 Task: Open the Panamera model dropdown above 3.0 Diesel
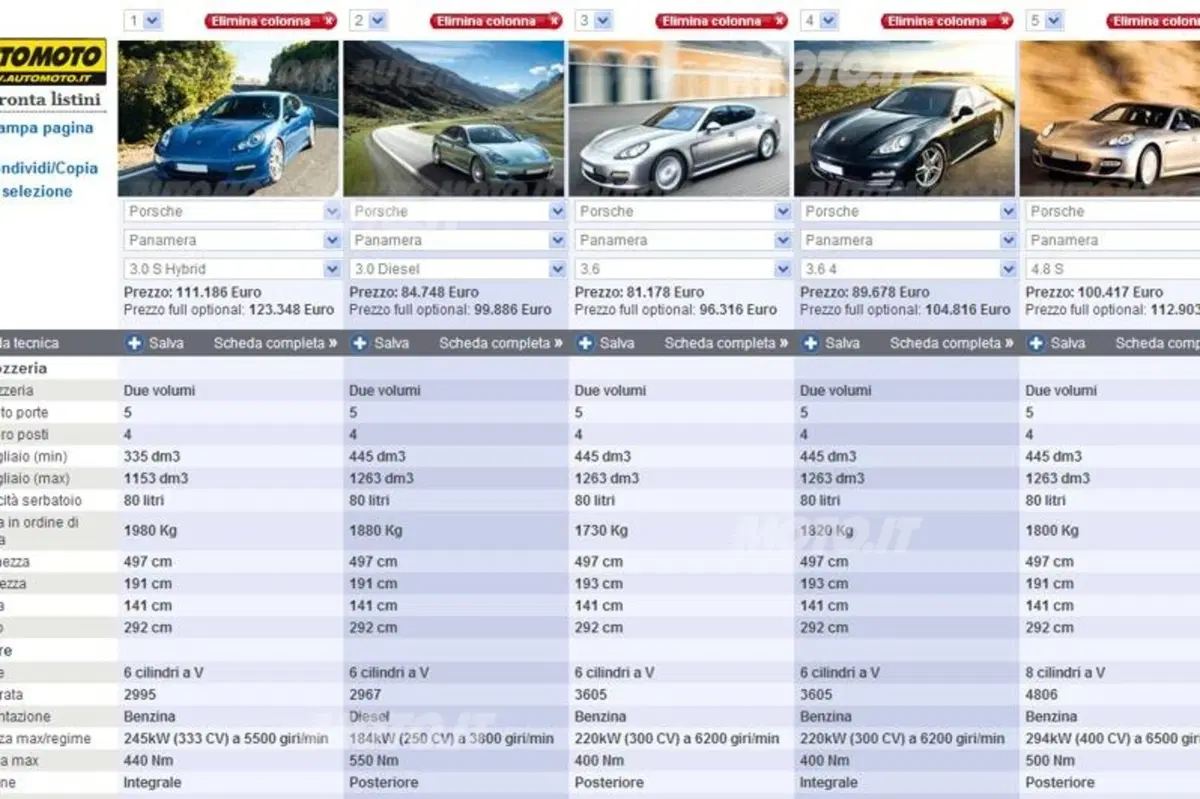click(458, 240)
